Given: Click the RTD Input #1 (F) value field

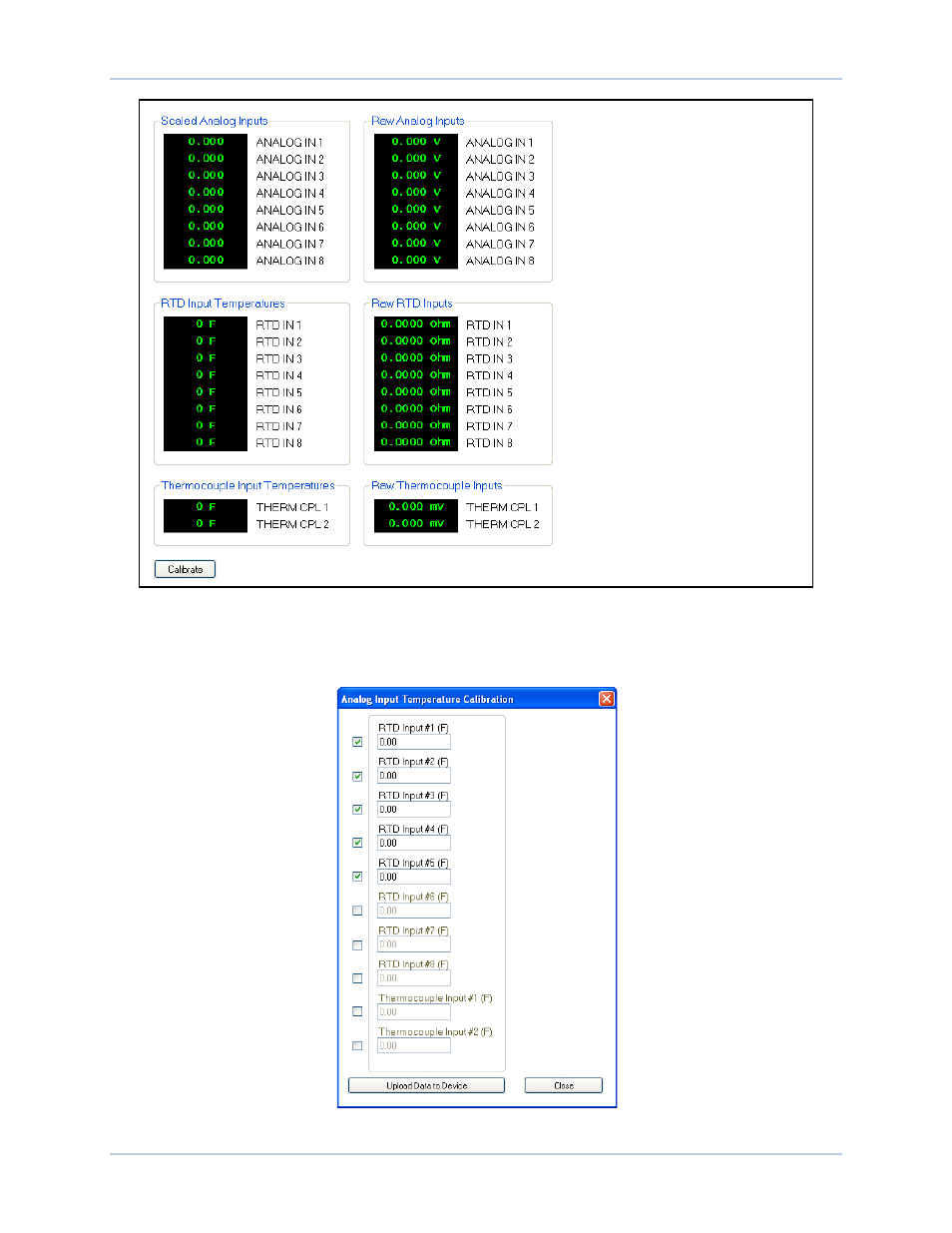Looking at the screenshot, I should (413, 742).
